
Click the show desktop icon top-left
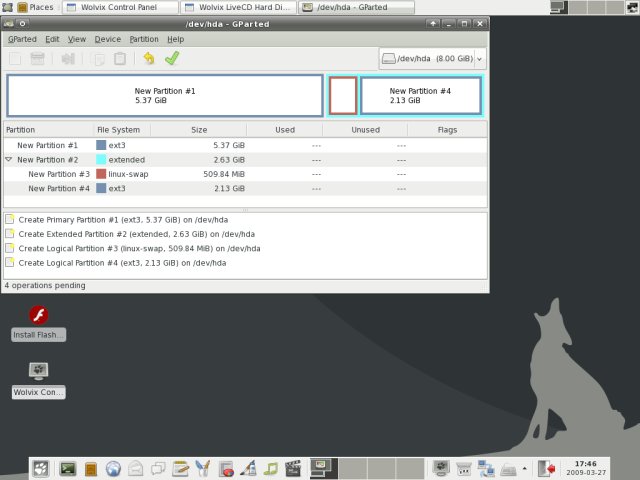coord(7,7)
